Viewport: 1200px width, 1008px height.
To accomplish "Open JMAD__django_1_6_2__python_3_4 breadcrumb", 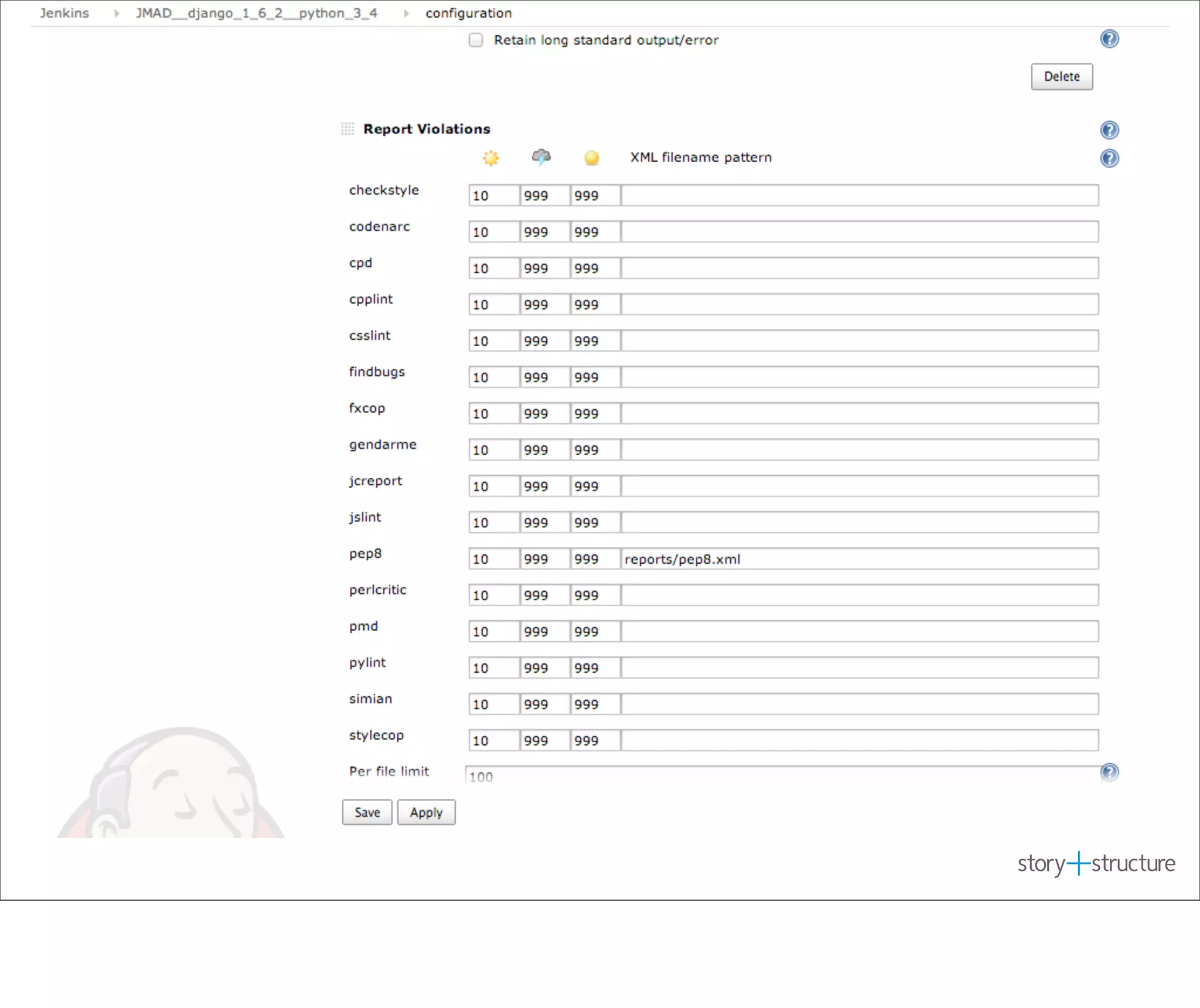I will [x=257, y=13].
